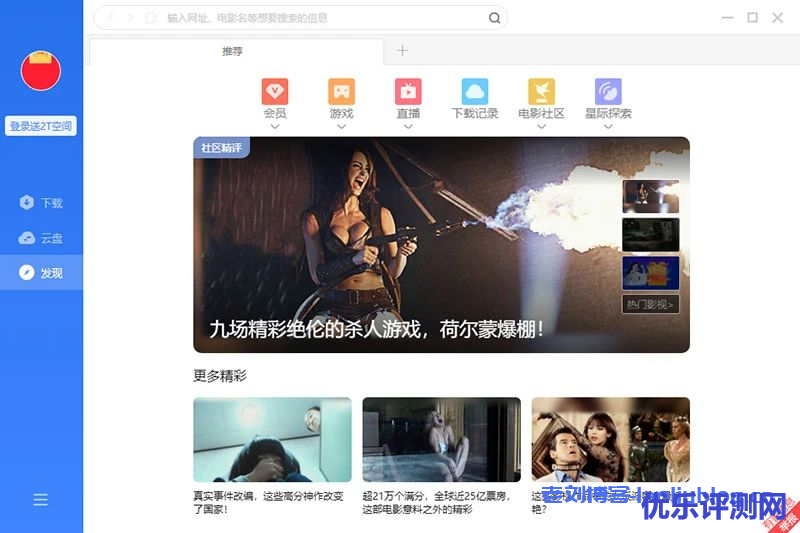Reload the page with refresh icon
800x533 pixels.
(151, 18)
